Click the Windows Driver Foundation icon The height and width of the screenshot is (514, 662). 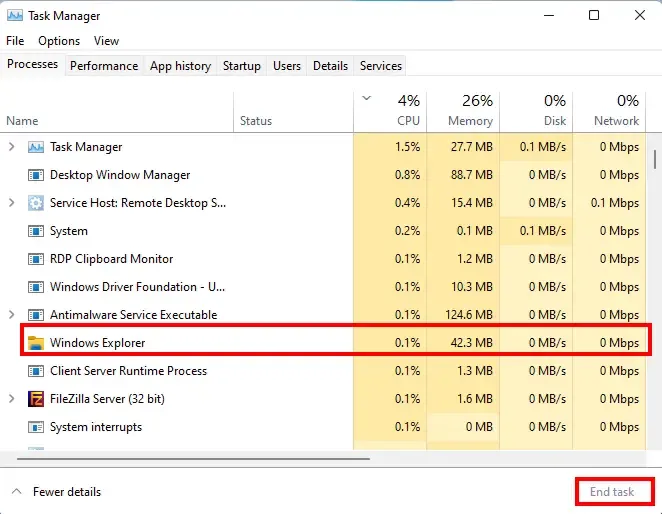tap(36, 287)
